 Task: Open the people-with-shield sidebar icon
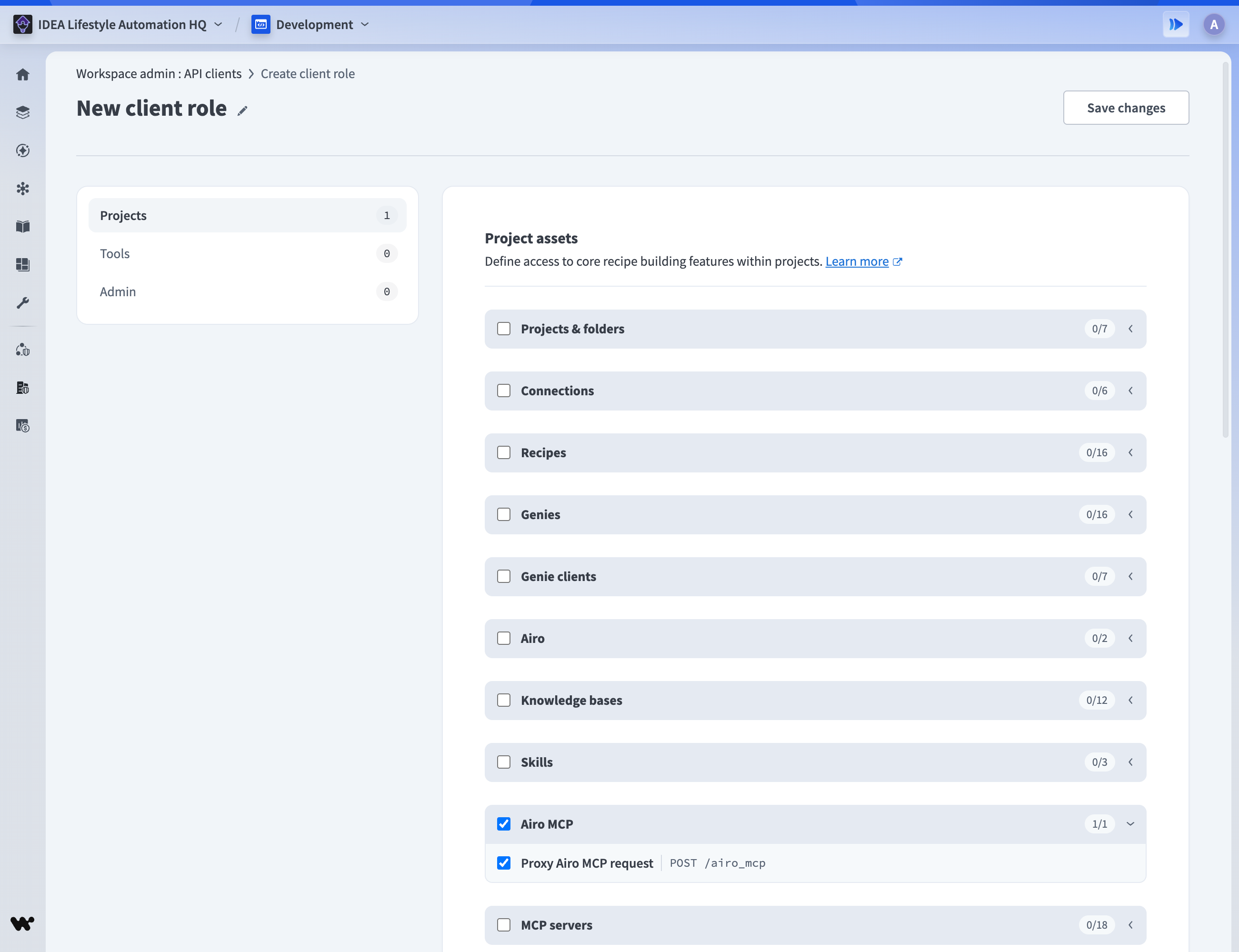(23, 350)
